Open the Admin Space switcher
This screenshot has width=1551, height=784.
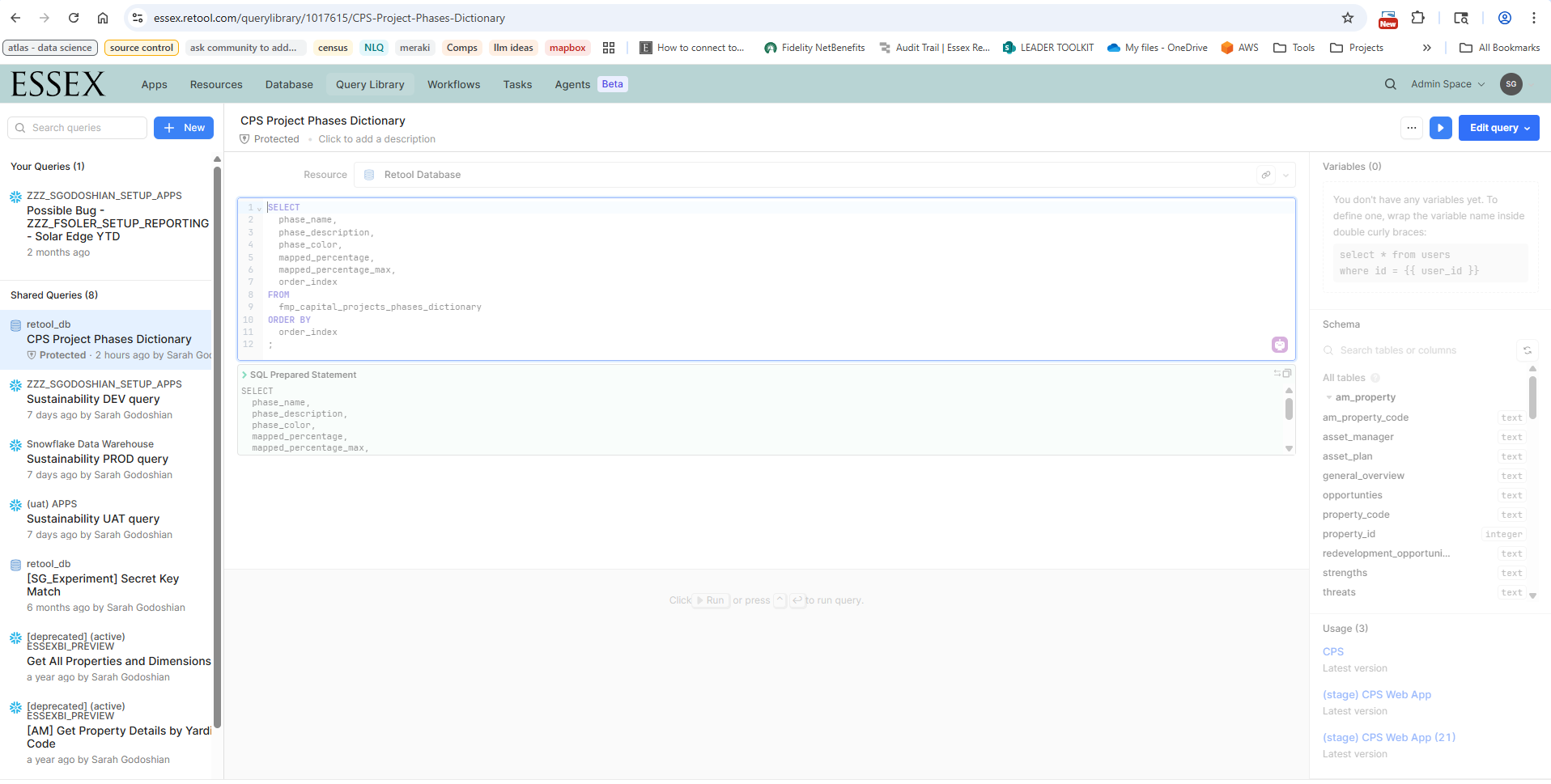1447,84
